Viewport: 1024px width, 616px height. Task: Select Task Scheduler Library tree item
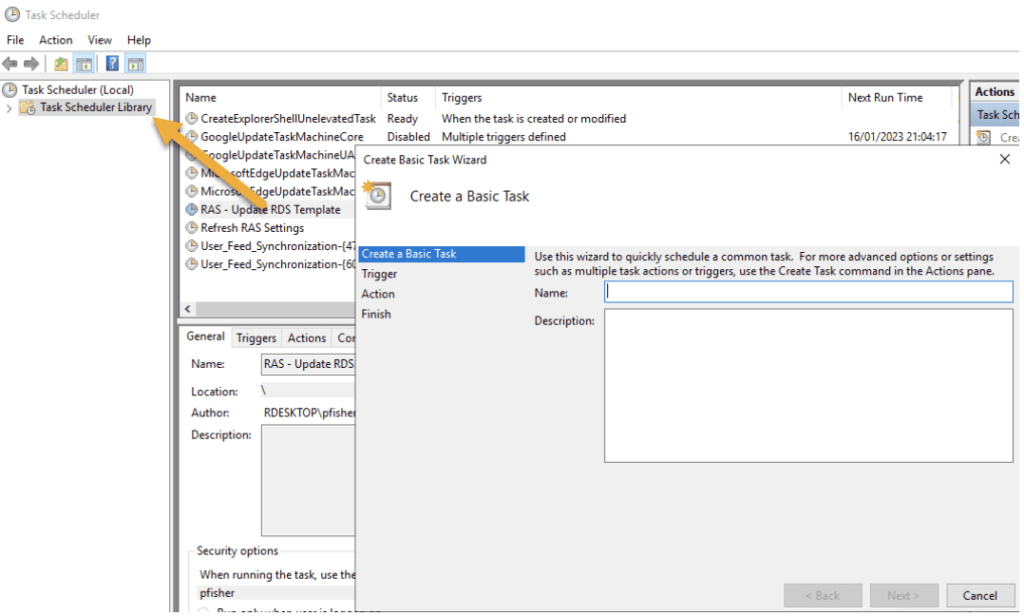coord(95,107)
